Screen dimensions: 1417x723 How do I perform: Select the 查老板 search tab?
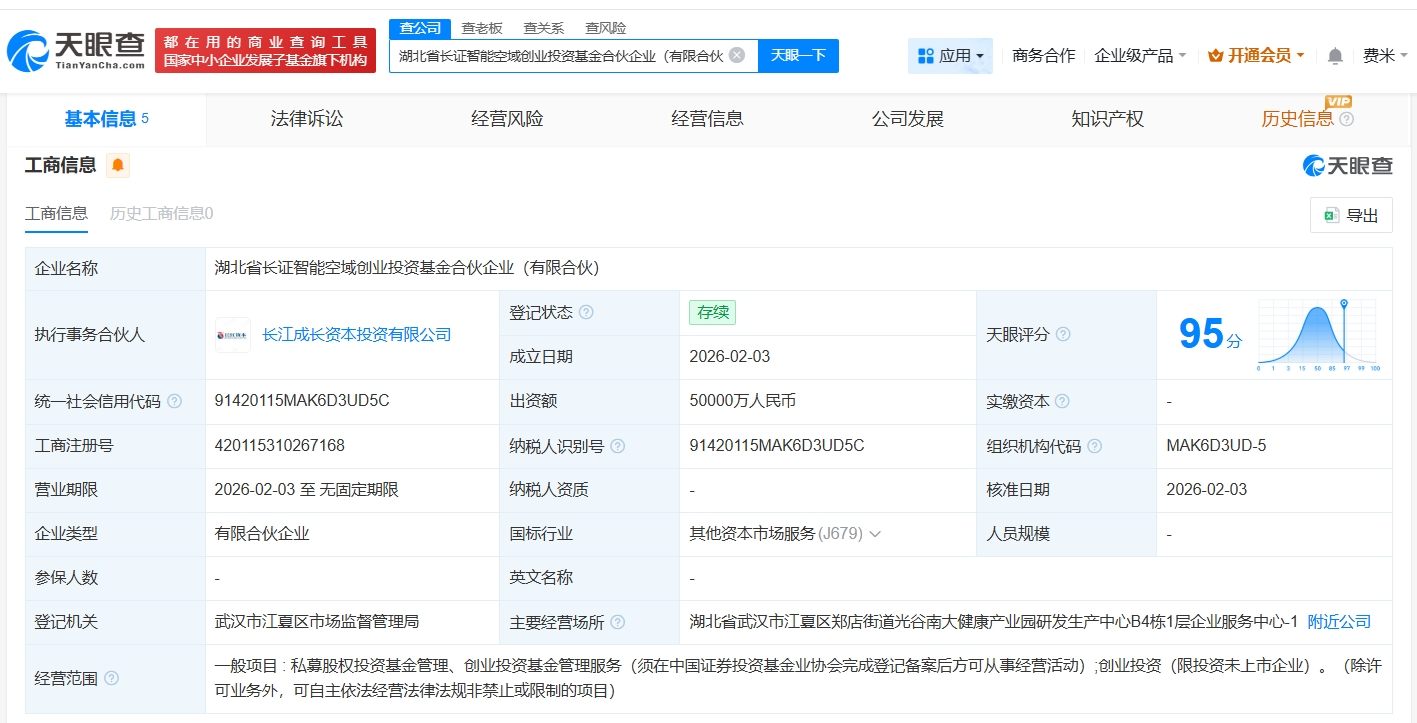tap(482, 28)
